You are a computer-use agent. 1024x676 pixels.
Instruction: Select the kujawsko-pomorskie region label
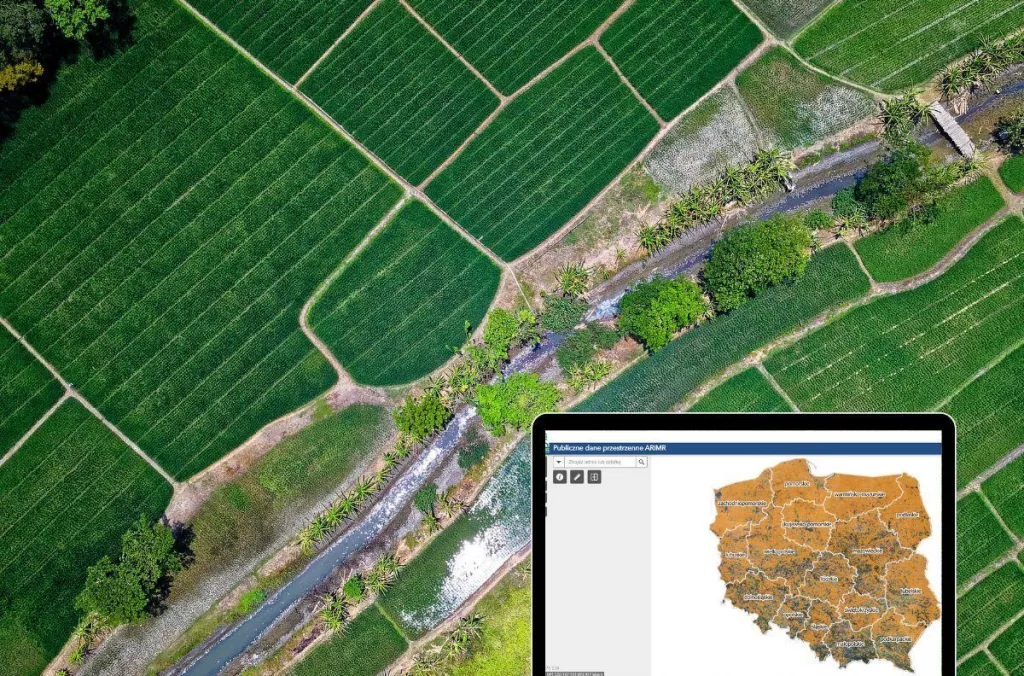pyautogui.click(x=806, y=523)
